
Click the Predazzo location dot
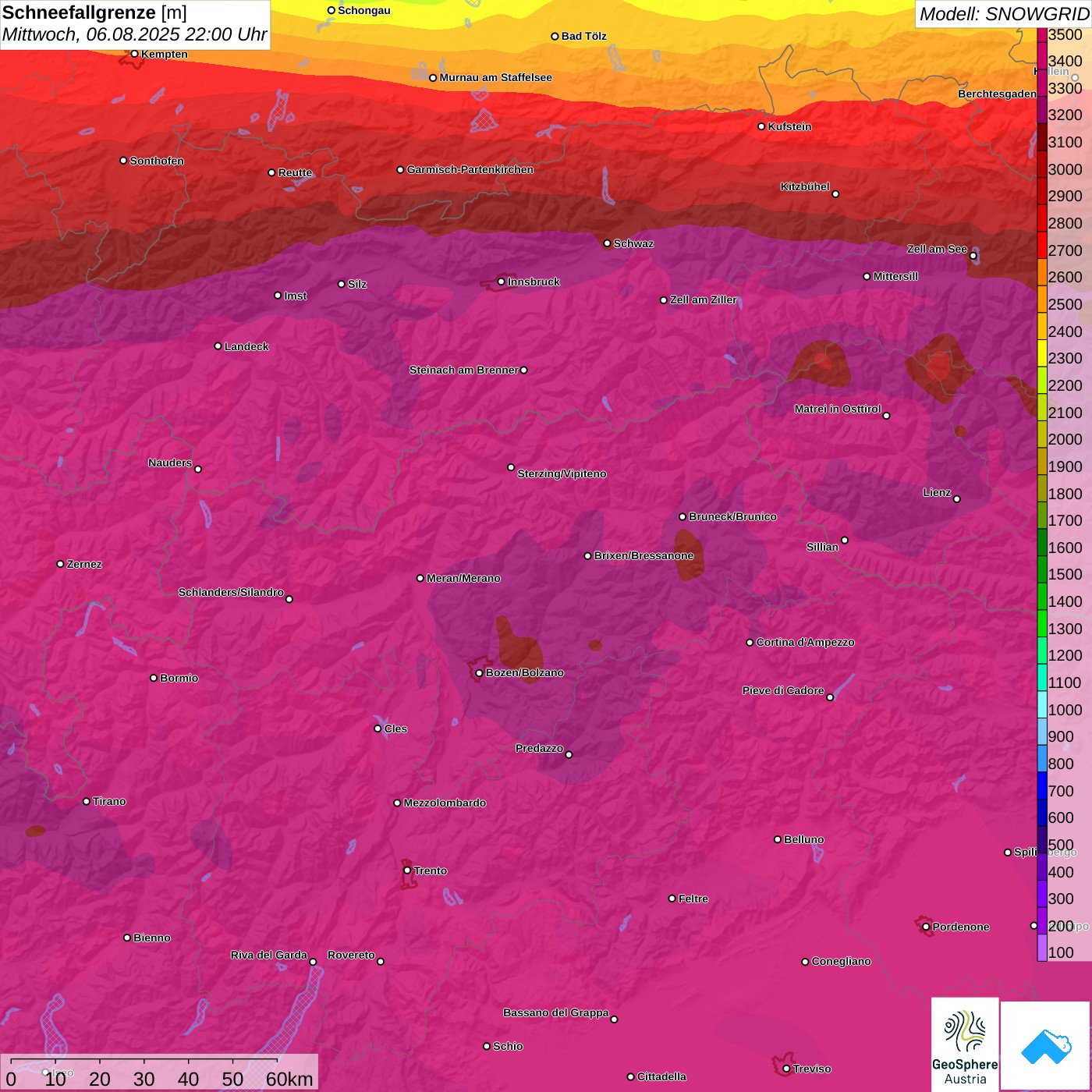(569, 754)
